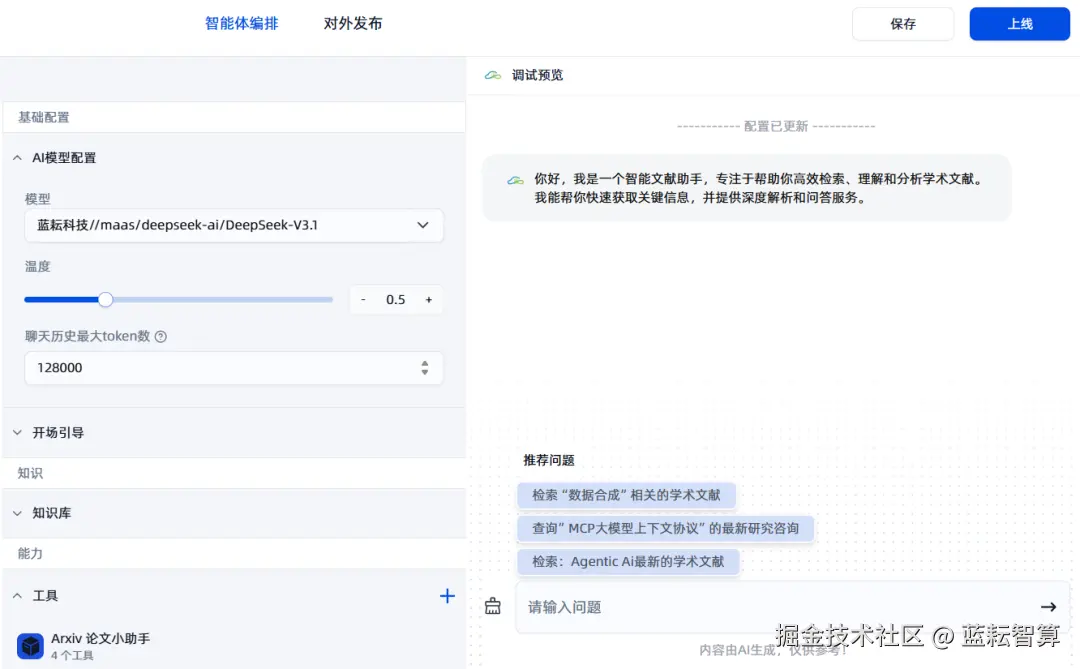Select suggestion 检索"数据合成"相关的学术文献

point(626,495)
